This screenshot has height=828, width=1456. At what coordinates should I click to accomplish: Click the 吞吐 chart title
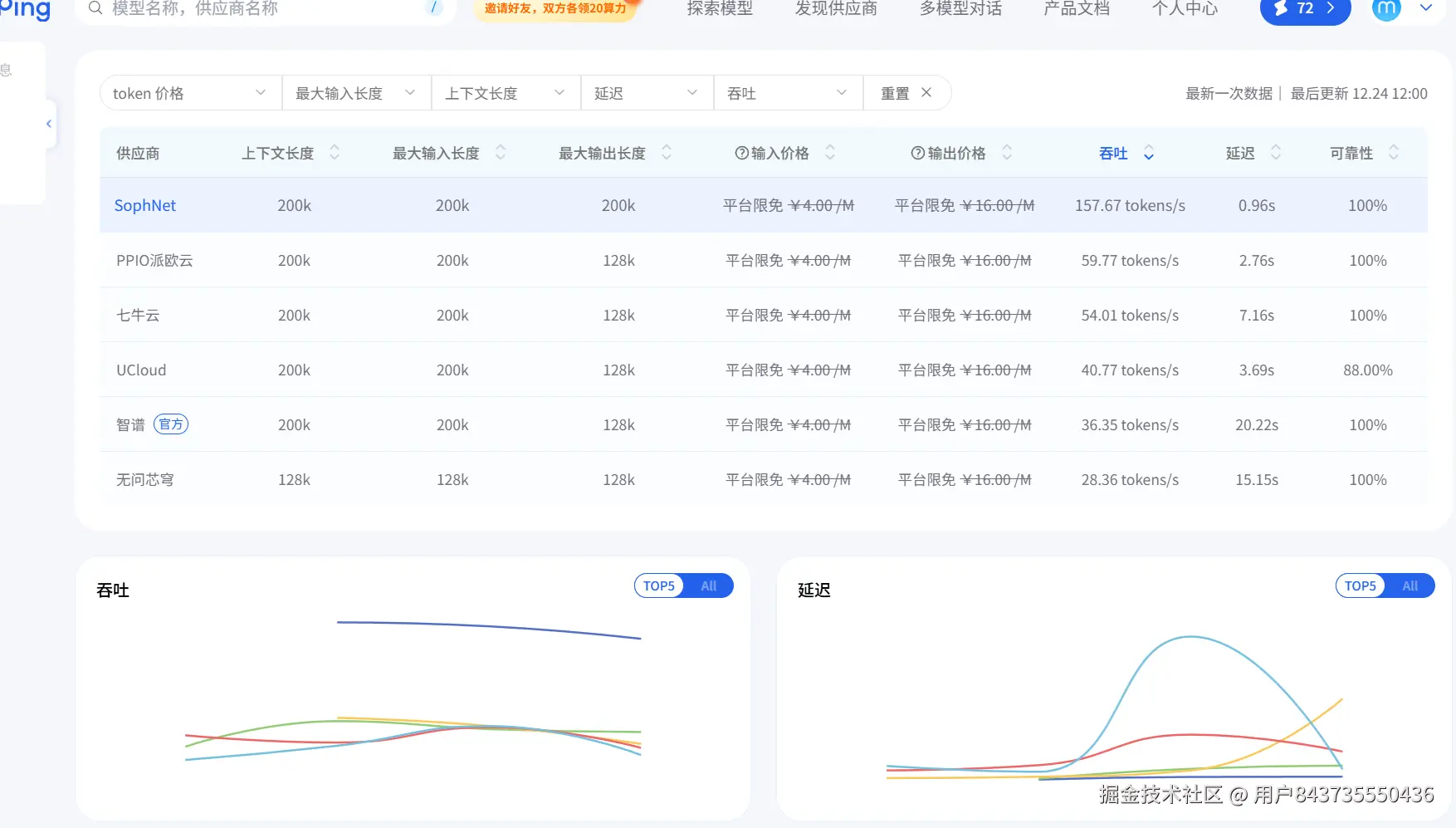pyautogui.click(x=113, y=590)
